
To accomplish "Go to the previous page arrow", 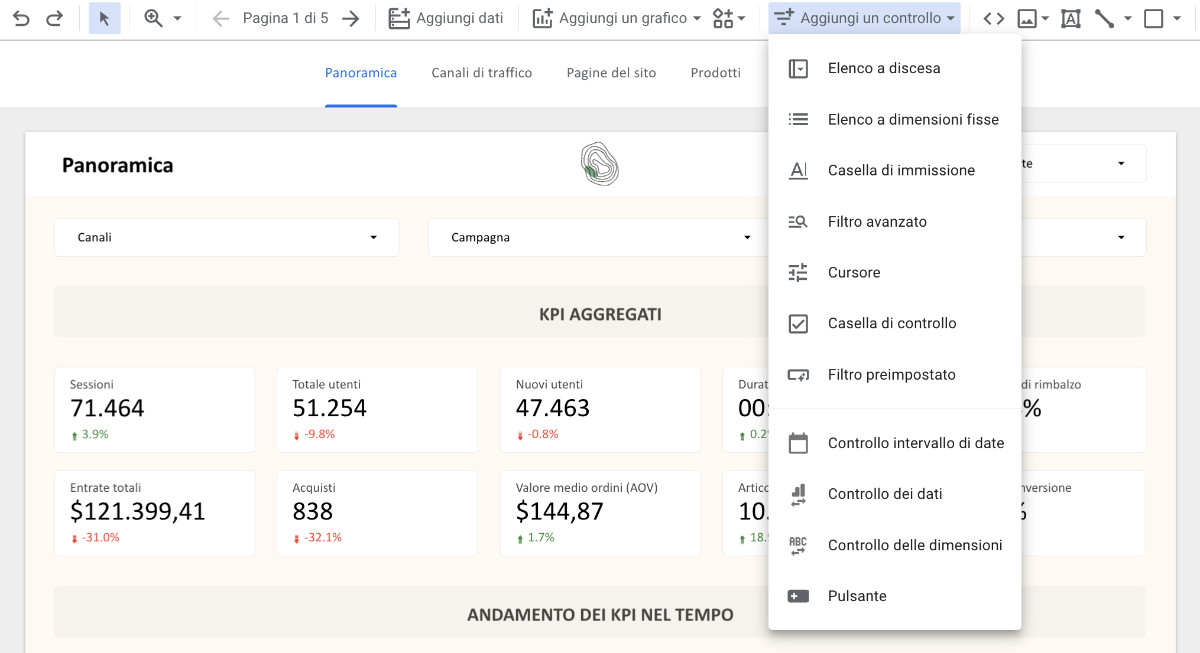I will 221,18.
